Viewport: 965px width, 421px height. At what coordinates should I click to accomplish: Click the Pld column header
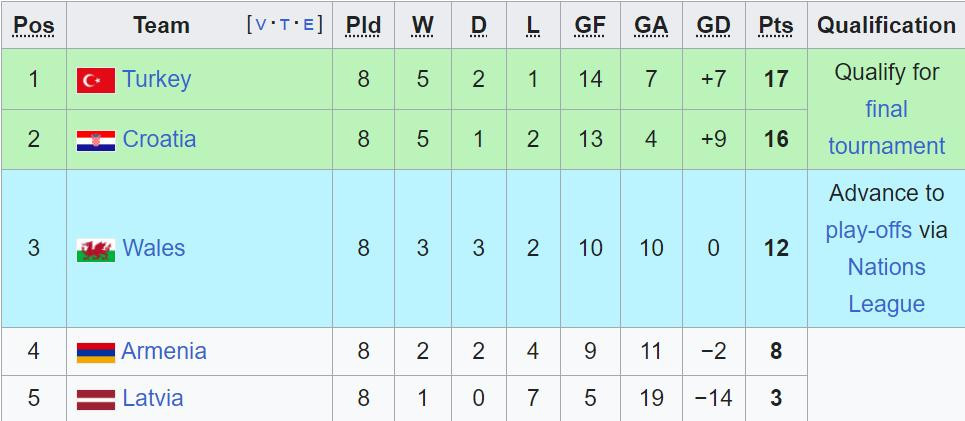(363, 26)
